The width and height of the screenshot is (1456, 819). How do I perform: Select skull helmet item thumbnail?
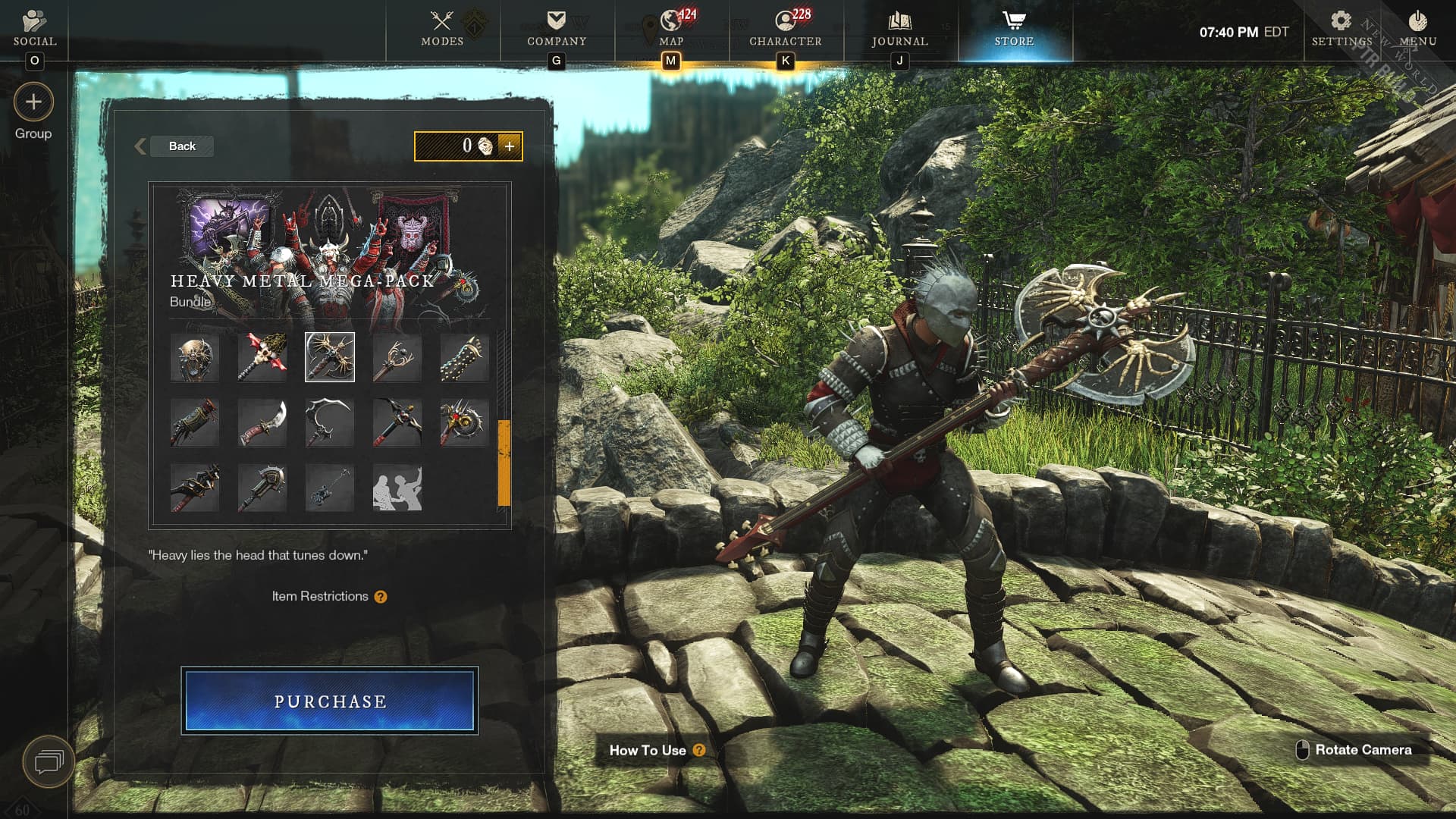tap(195, 357)
